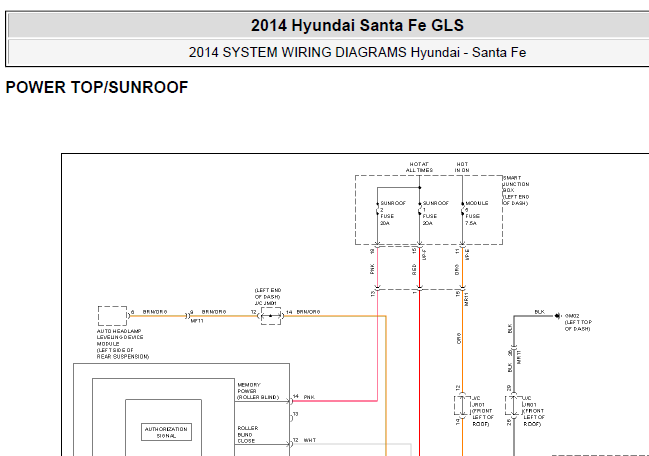Viewport: 649px width, 456px height.
Task: Click the 'MF11' connector label
Action: [197, 321]
